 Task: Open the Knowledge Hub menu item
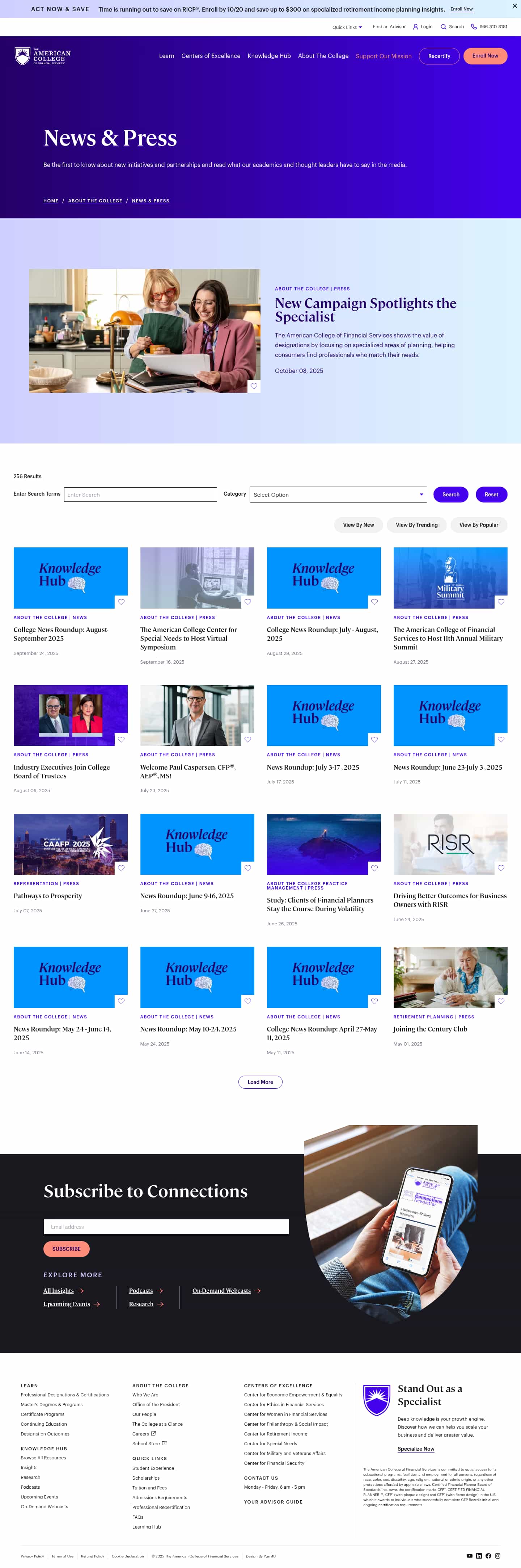click(x=269, y=56)
